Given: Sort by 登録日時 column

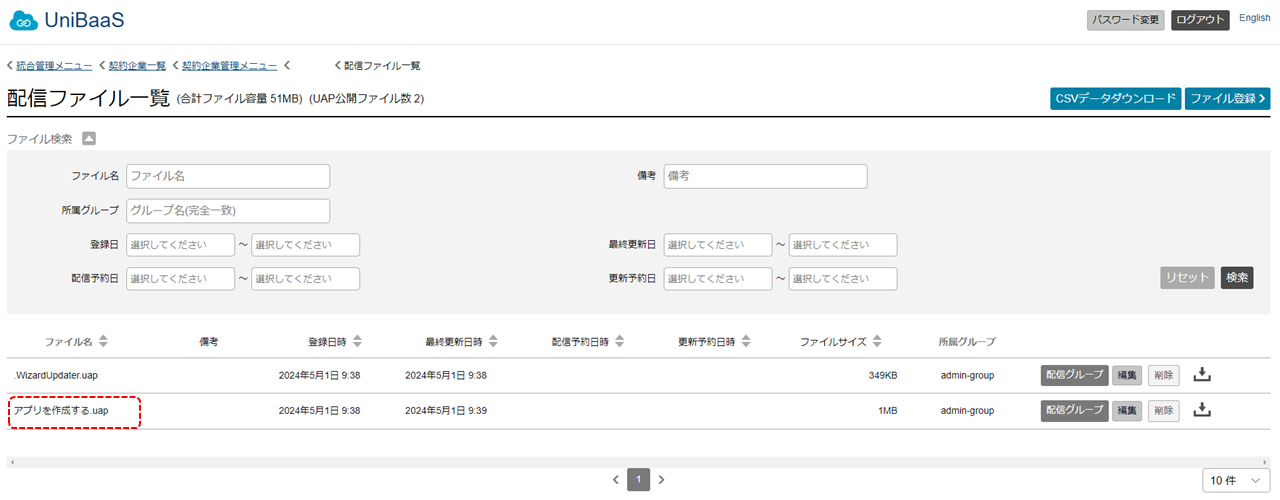Looking at the screenshot, I should pyautogui.click(x=358, y=342).
